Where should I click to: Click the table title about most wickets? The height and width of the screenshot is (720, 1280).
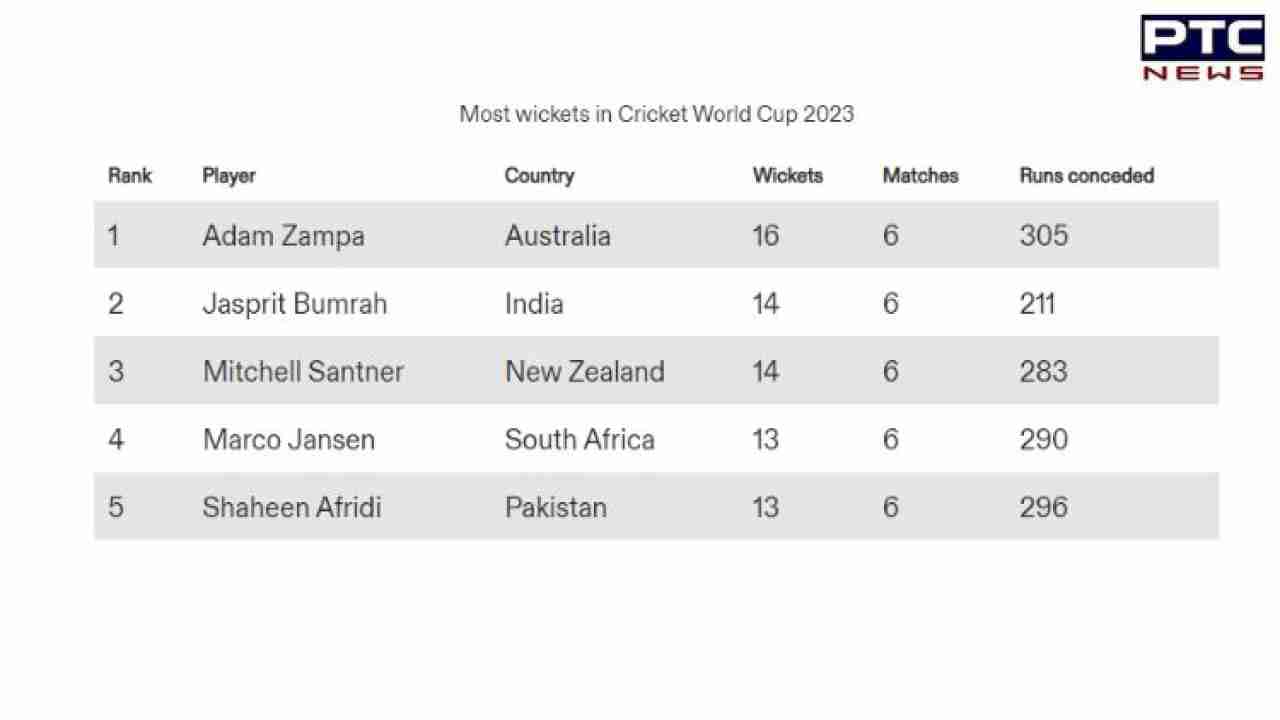click(656, 114)
